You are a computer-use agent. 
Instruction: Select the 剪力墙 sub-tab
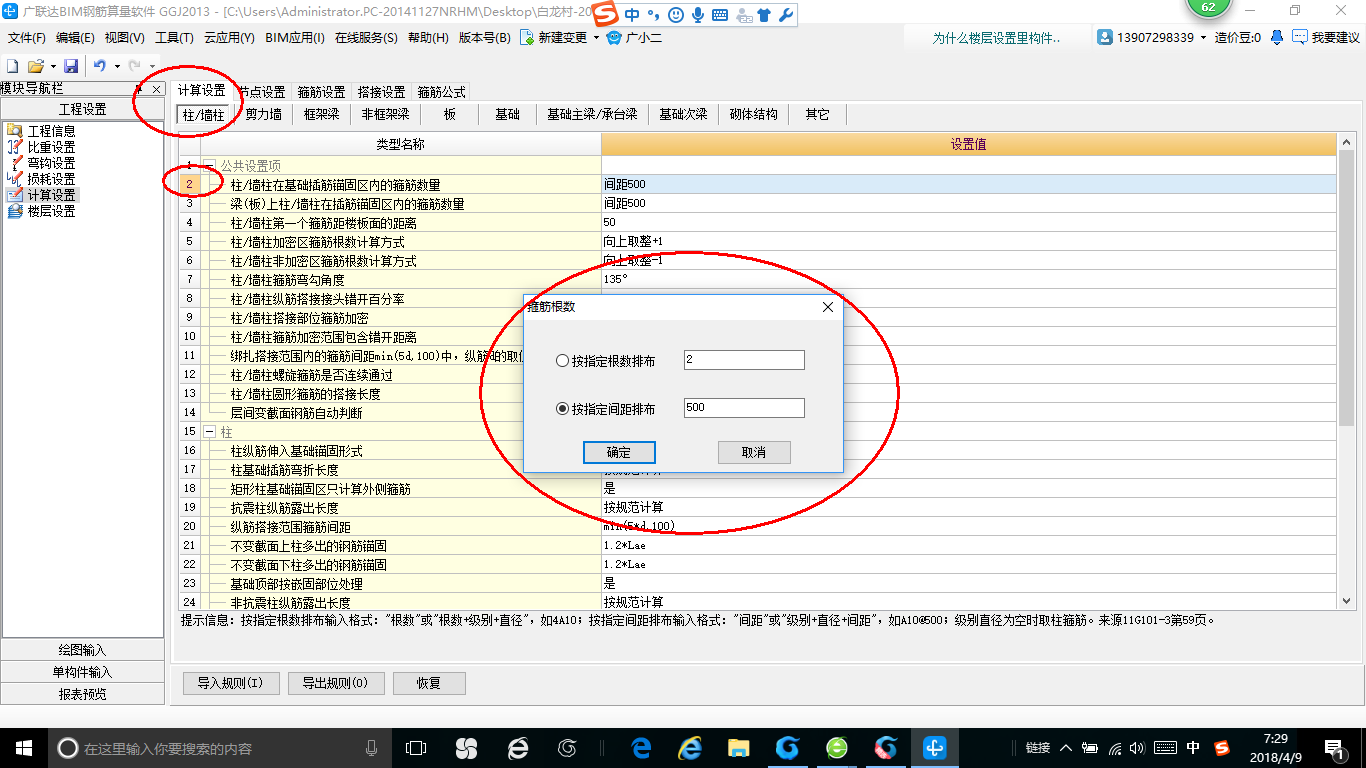tap(264, 114)
